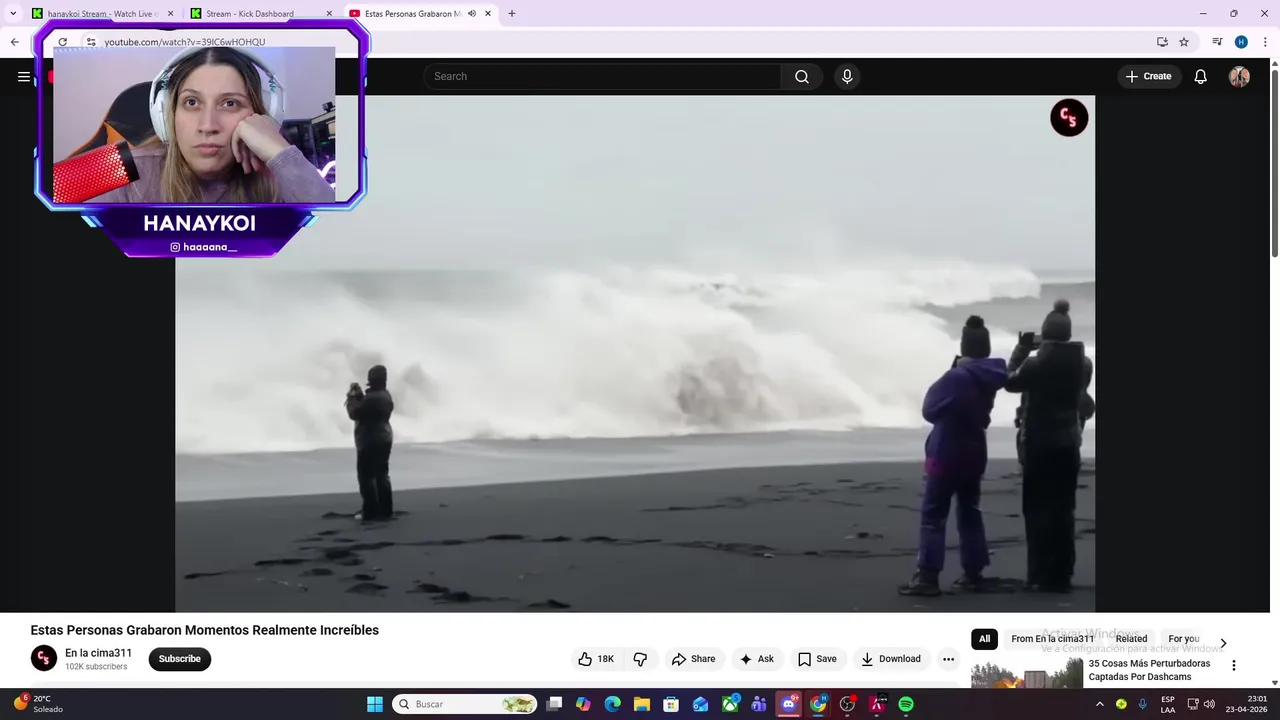Viewport: 1280px width, 720px height.
Task: Open a new browser tab
Action: pos(512,14)
